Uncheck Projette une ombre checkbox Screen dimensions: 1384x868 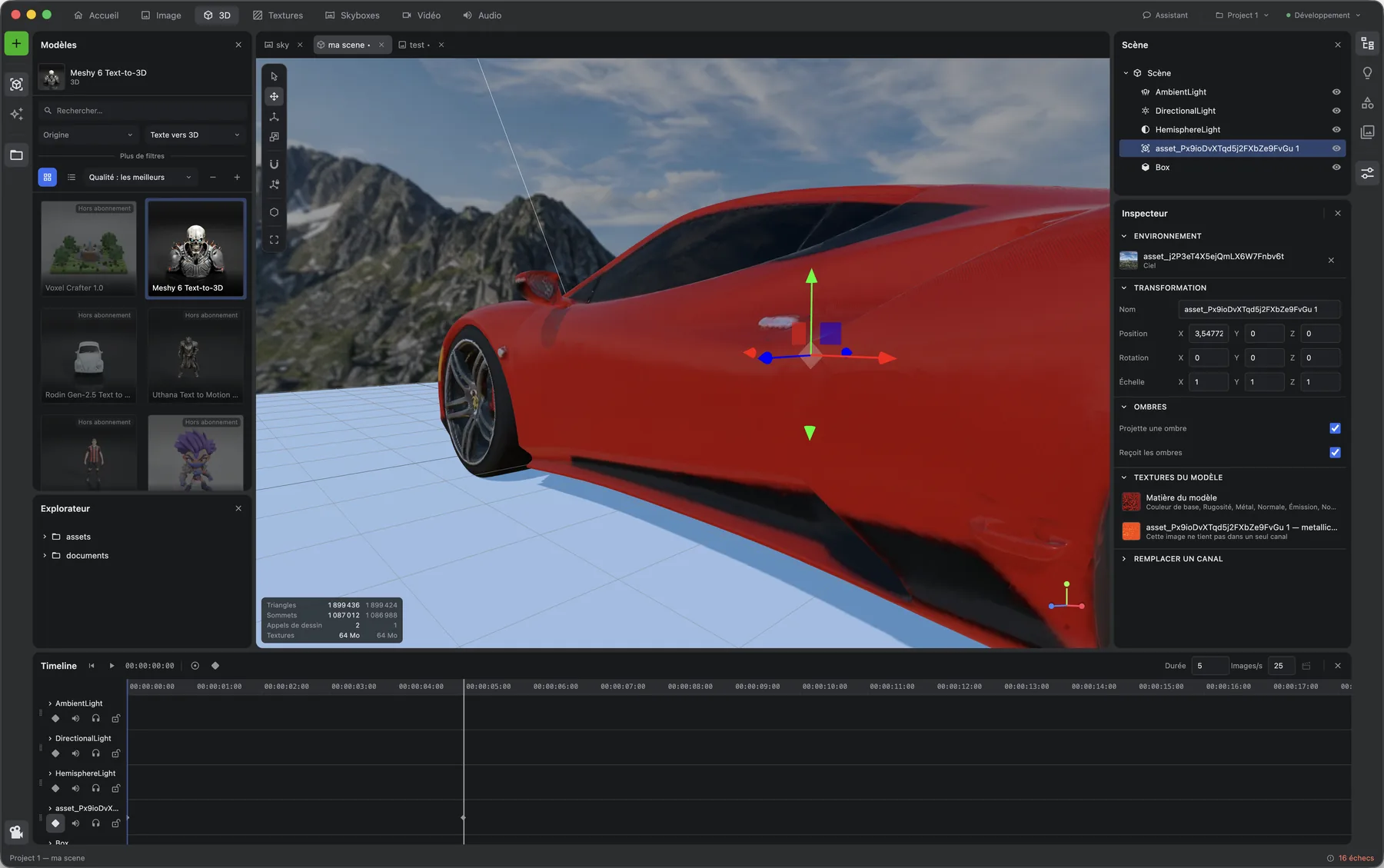pyautogui.click(x=1335, y=428)
